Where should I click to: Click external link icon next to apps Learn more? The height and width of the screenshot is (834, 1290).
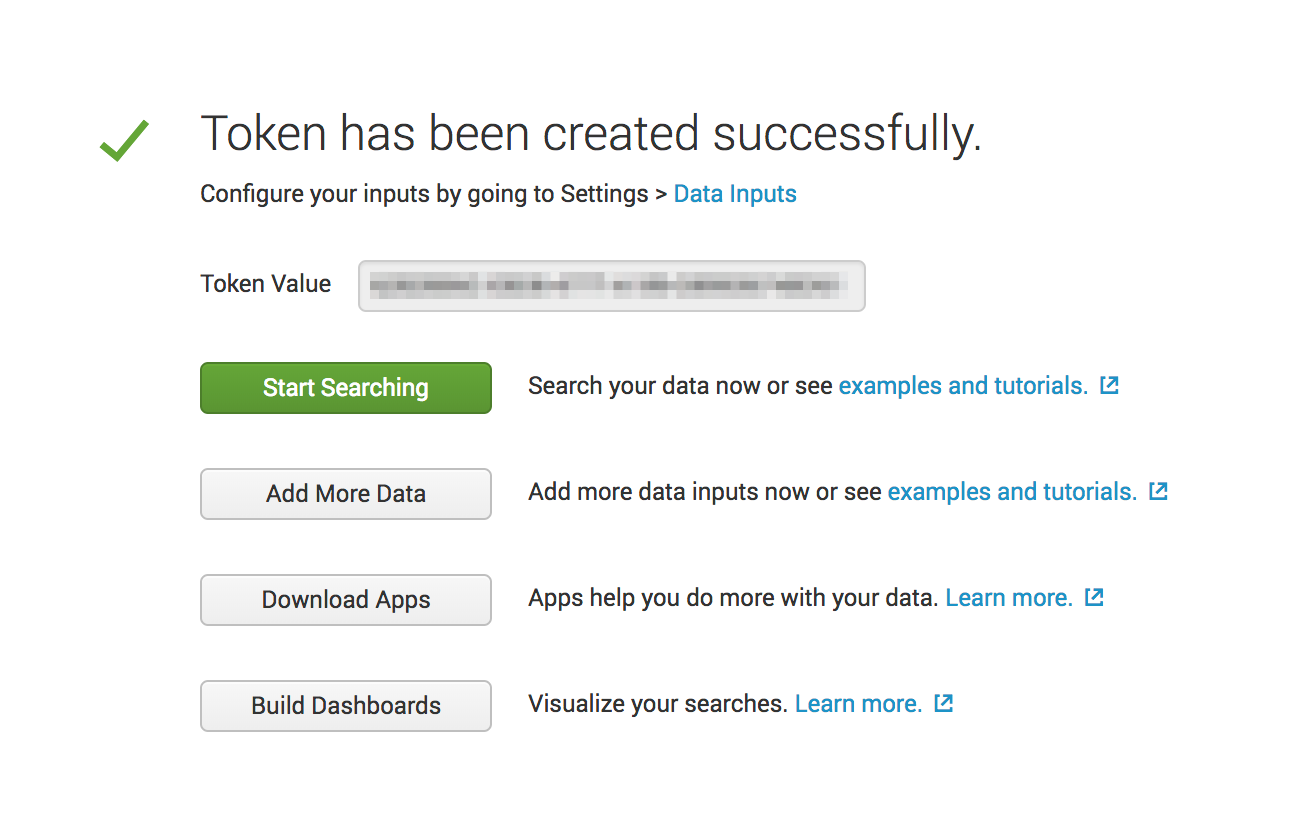pos(1093,596)
